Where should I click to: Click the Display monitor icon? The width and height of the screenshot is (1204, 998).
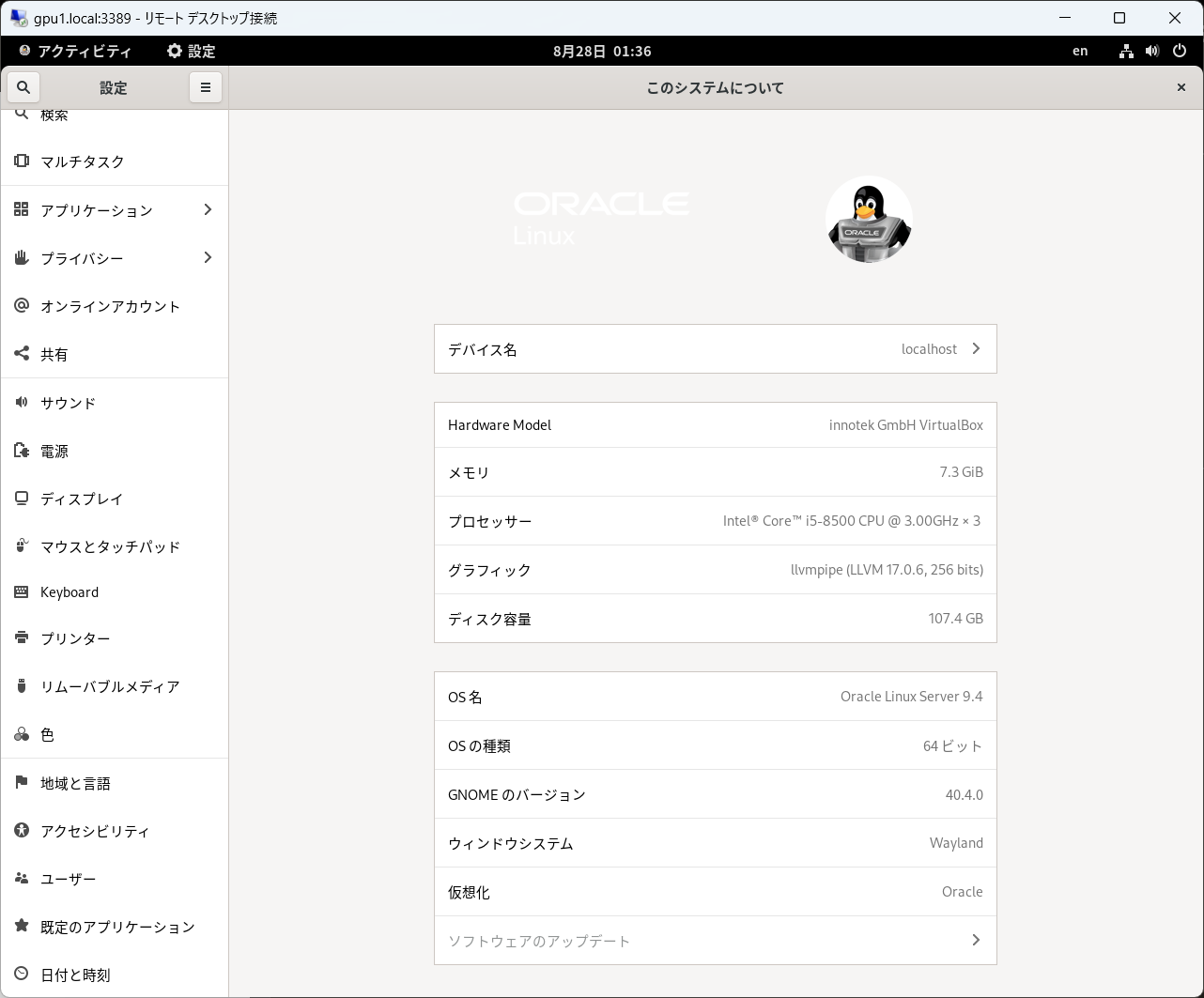click(22, 499)
